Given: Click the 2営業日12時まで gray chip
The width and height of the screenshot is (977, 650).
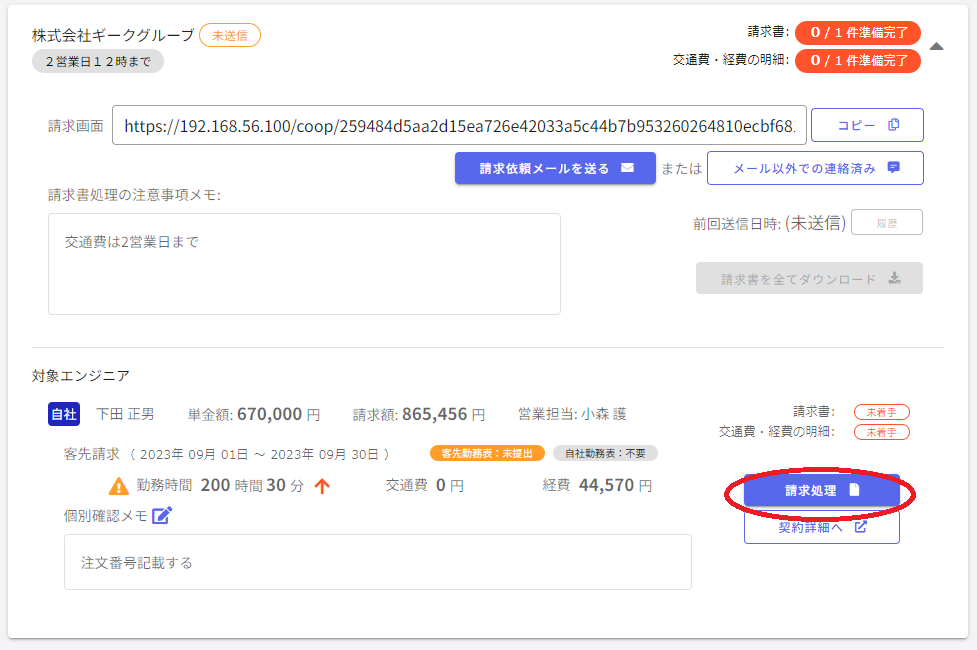Looking at the screenshot, I should click(97, 61).
